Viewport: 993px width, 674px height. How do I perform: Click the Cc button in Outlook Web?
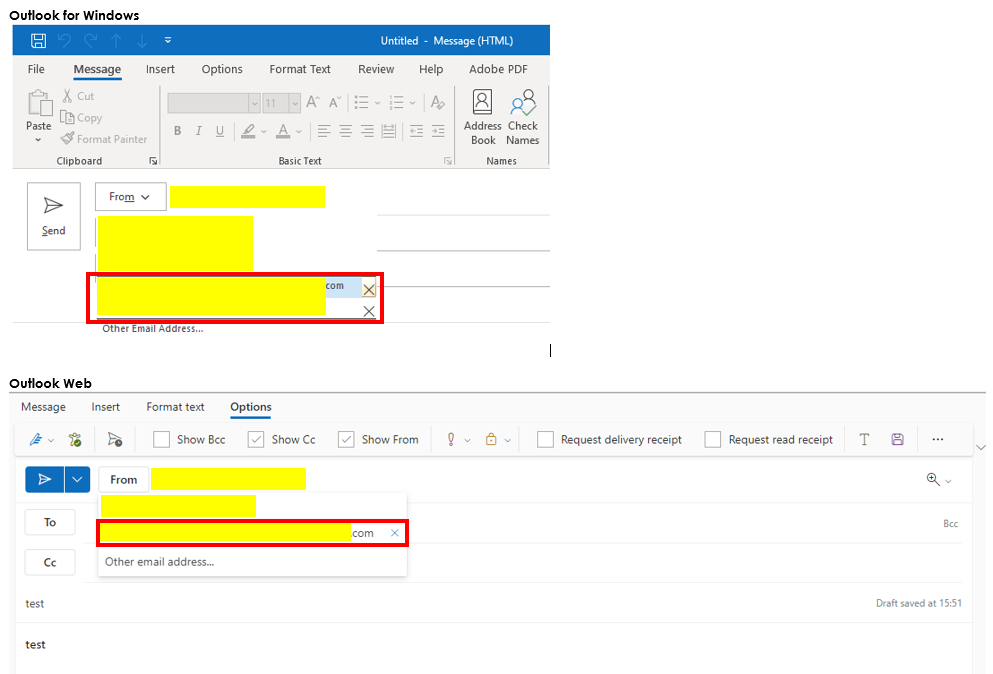(x=49, y=561)
